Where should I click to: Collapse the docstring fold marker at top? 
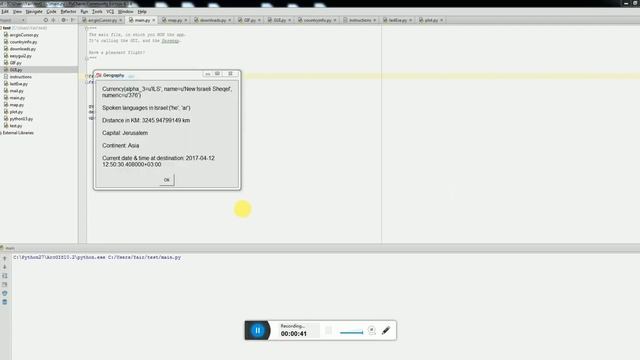click(86, 28)
